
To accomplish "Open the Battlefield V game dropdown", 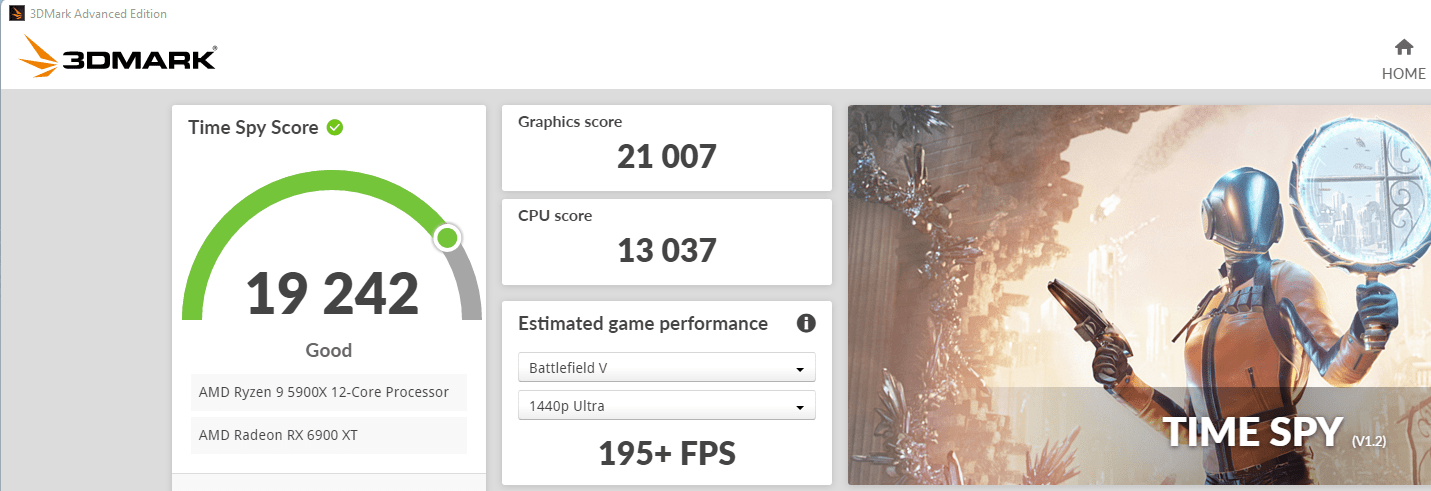I will 667,368.
